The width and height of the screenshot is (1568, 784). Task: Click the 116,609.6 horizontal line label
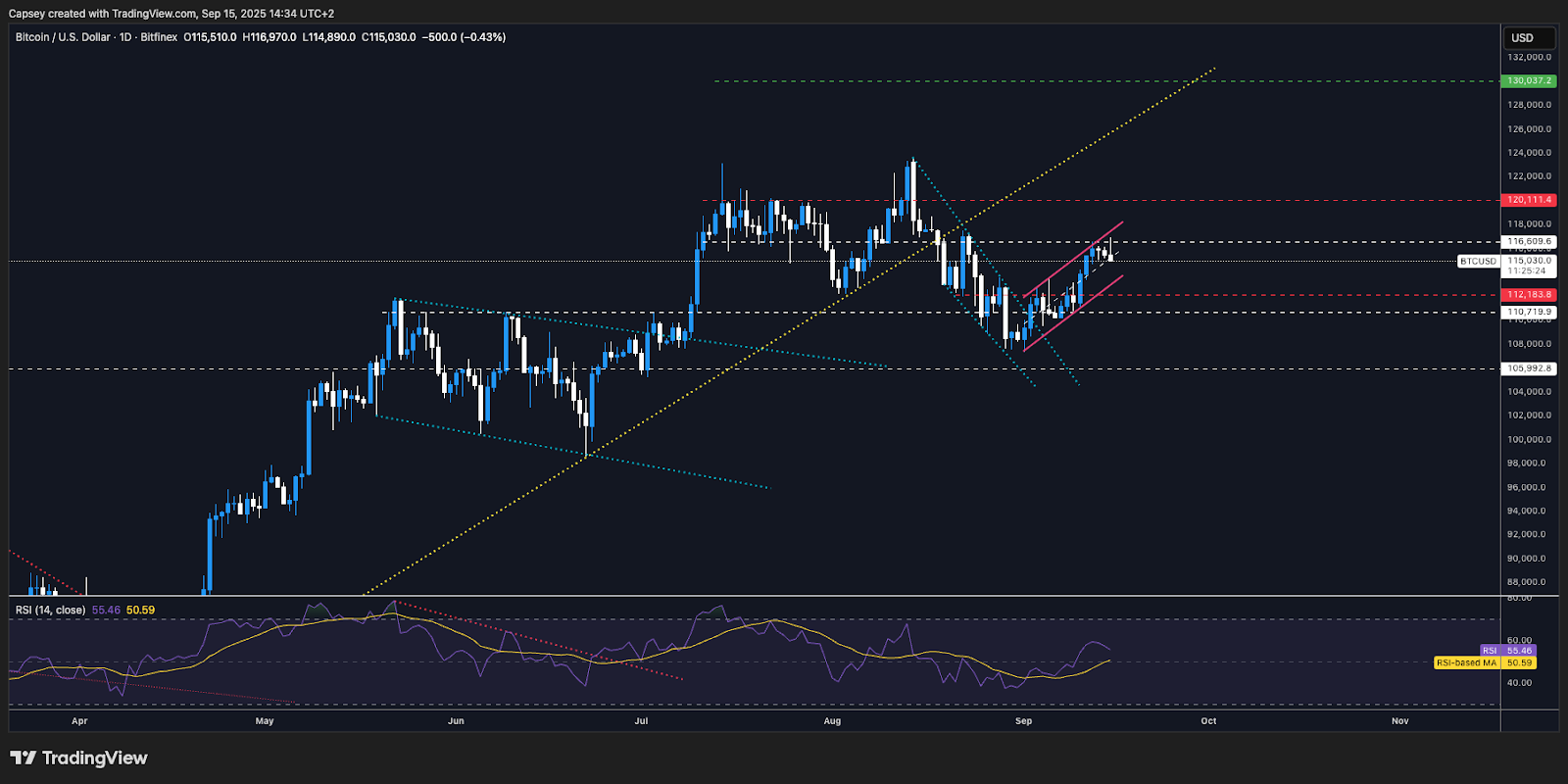[1529, 241]
